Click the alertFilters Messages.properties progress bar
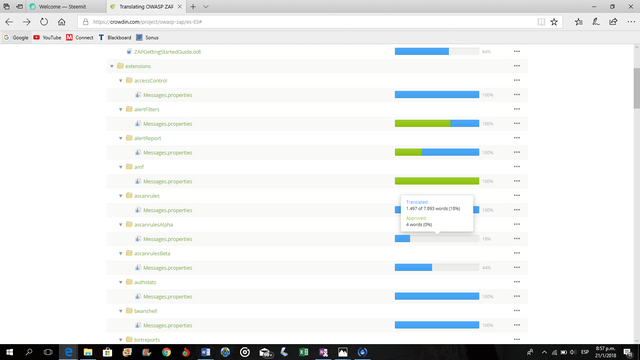Viewport: 640px width, 360px height. click(437, 123)
